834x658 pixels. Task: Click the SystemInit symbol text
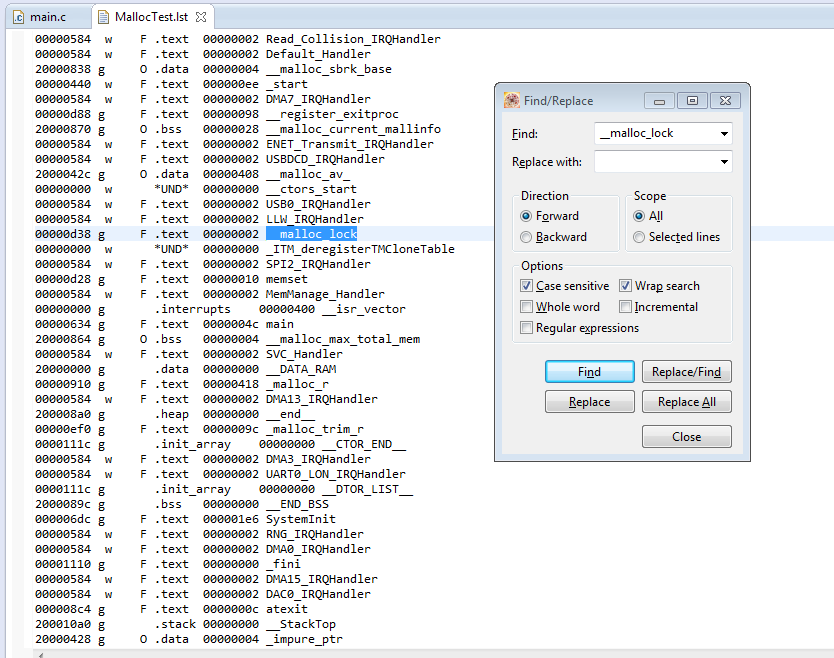tap(301, 519)
